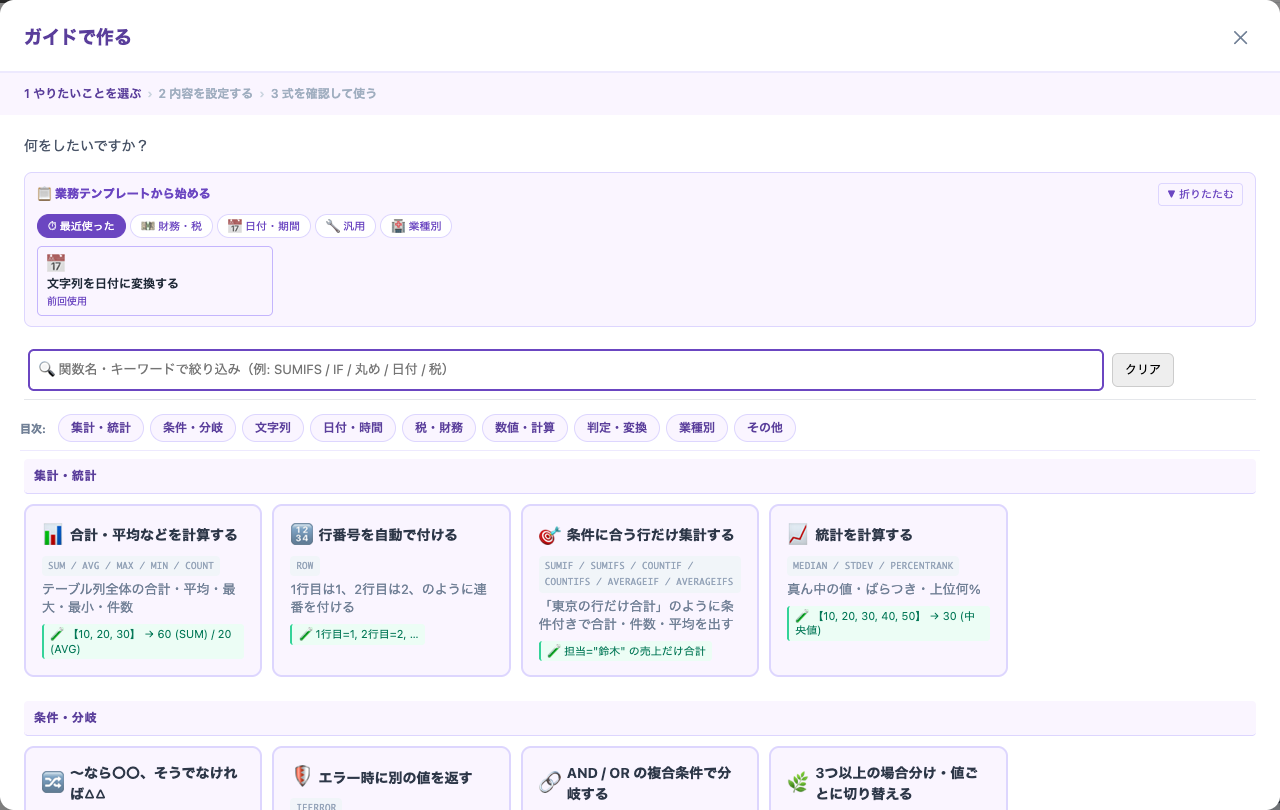The height and width of the screenshot is (810, 1280).
Task: Go to step 2 内容を設定する
Action: (x=205, y=94)
